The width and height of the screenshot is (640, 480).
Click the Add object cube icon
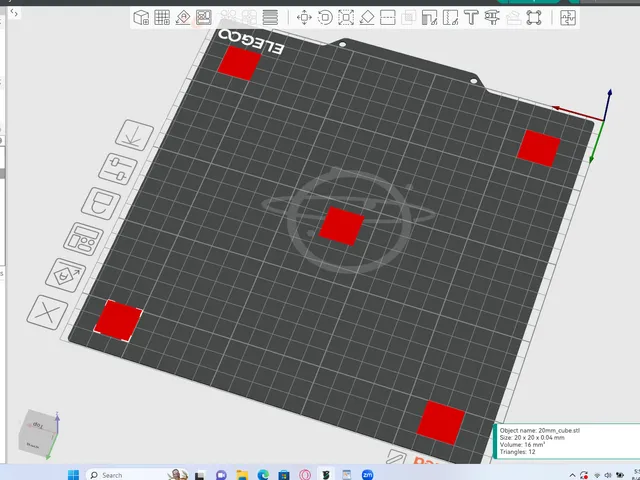[x=141, y=18]
